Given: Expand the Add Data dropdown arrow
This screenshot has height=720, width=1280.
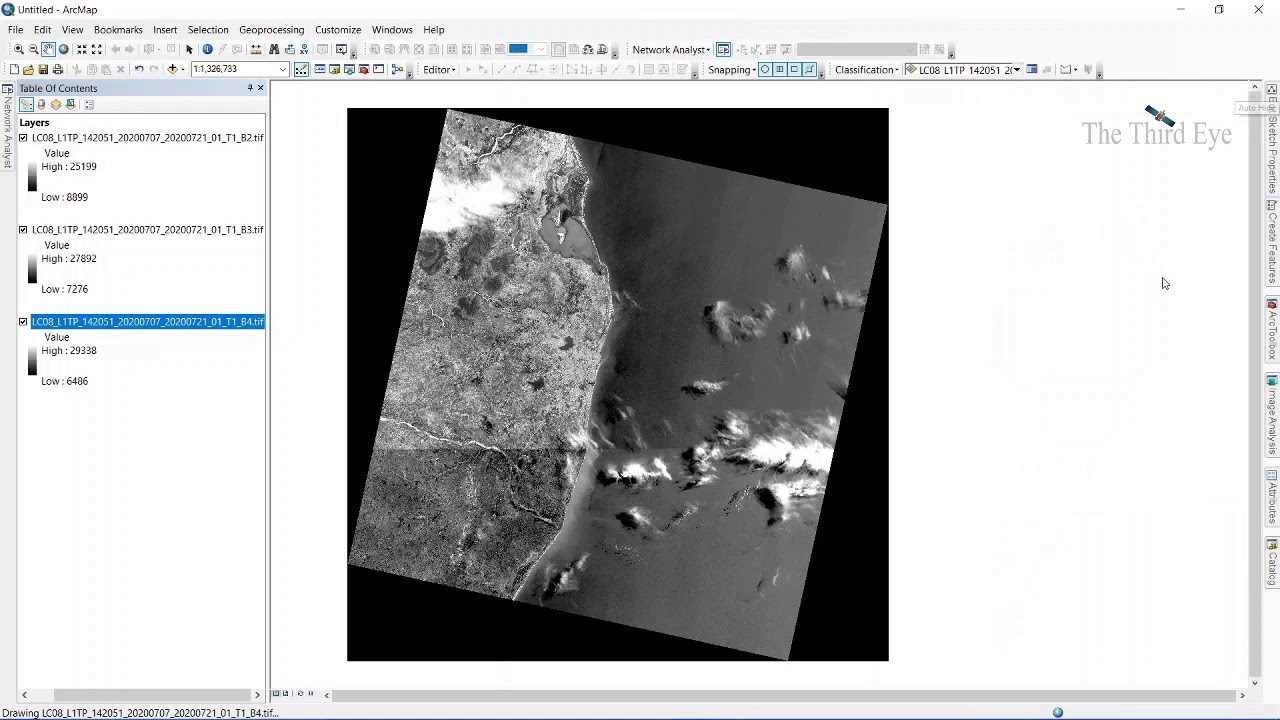Looking at the screenshot, I should [x=182, y=69].
